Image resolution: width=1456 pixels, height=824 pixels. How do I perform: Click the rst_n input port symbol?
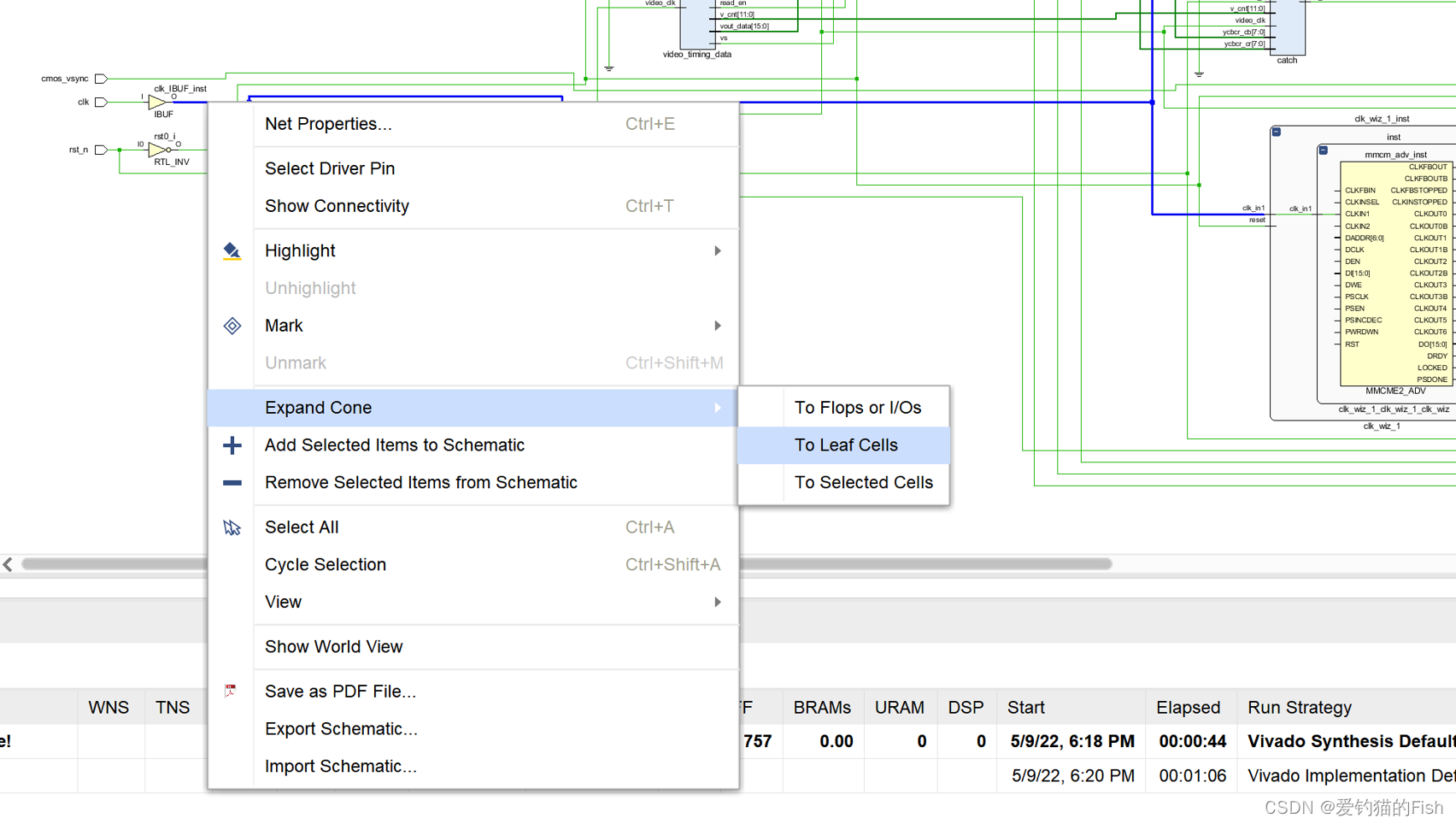click(x=100, y=149)
